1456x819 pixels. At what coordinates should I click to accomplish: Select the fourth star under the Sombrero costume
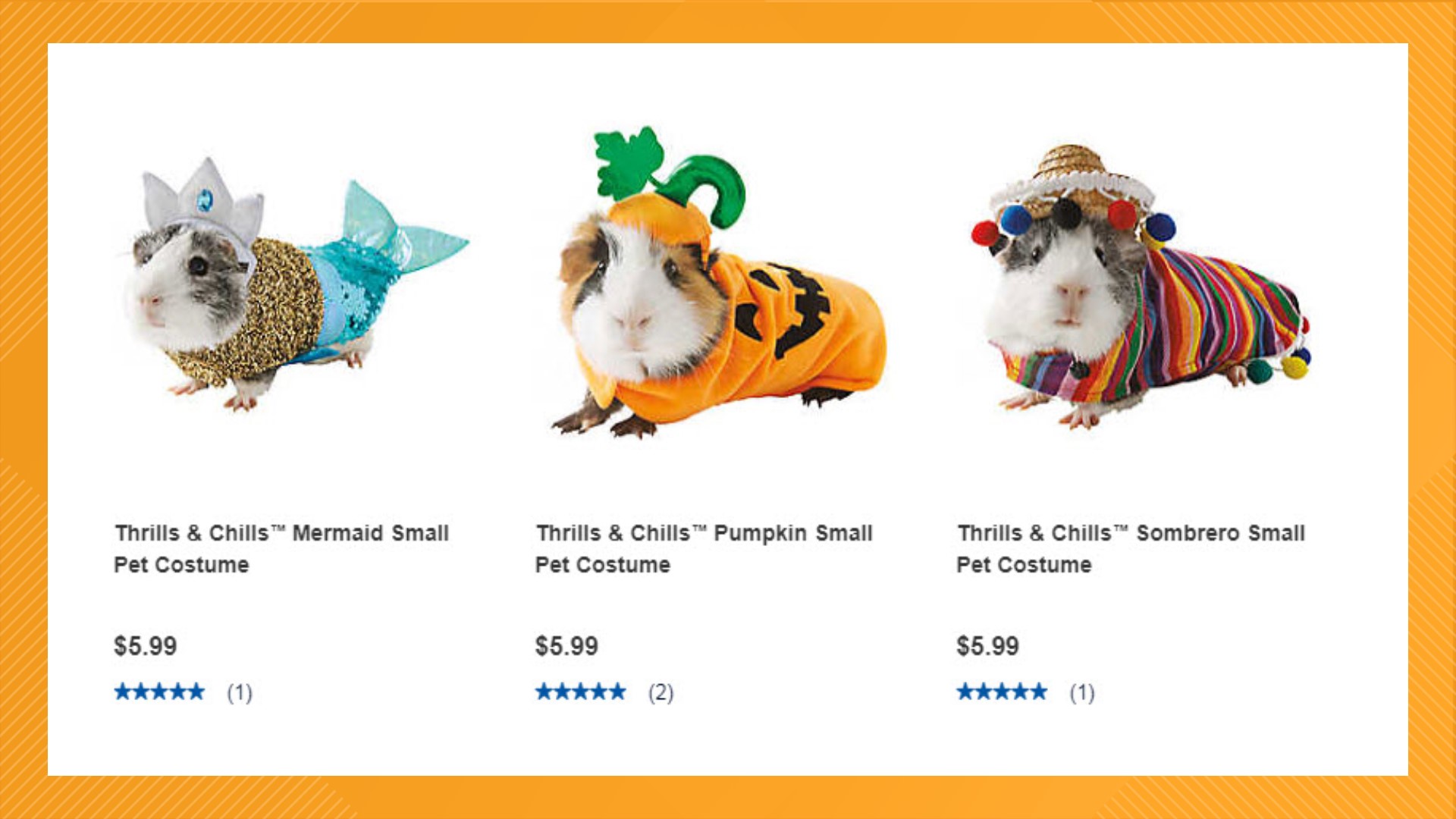pyautogui.click(x=1021, y=691)
